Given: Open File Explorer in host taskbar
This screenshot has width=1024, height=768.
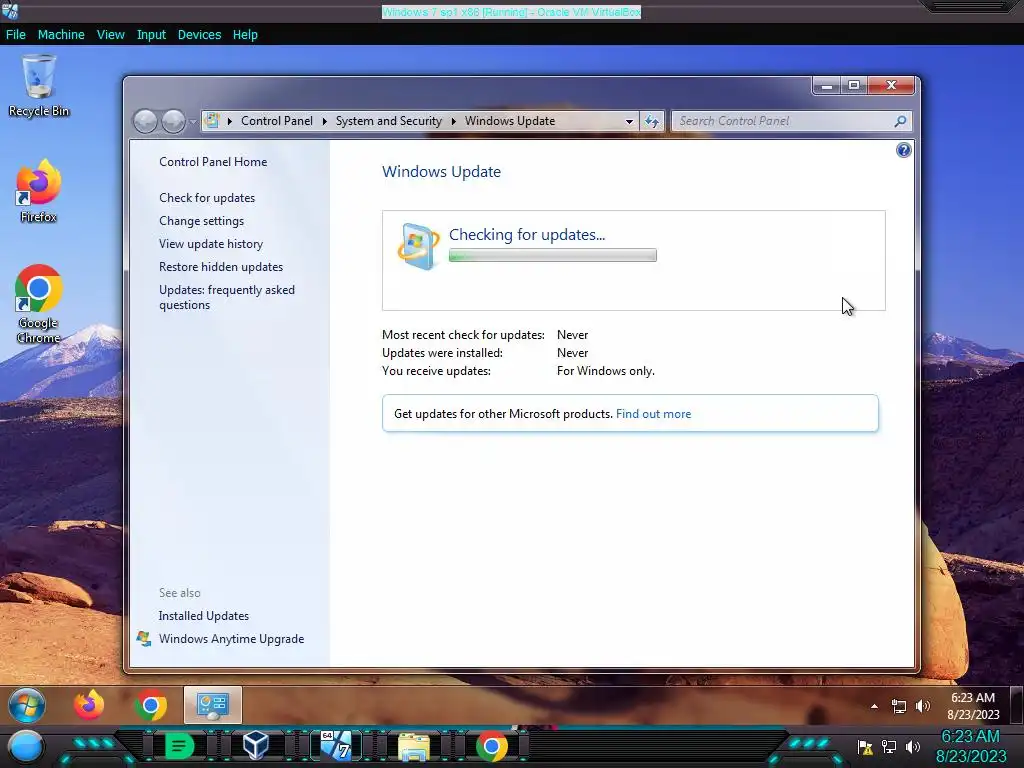Looking at the screenshot, I should coord(414,747).
